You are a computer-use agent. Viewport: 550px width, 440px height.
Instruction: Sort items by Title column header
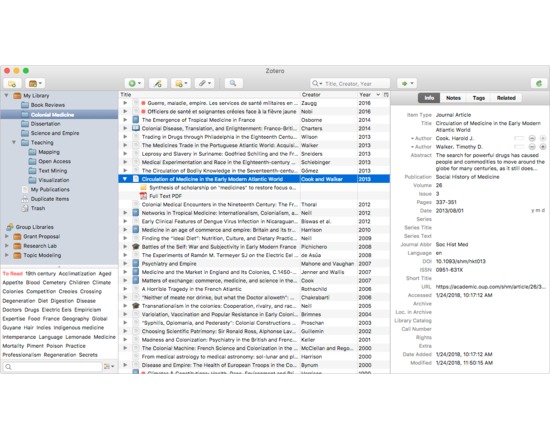pos(209,95)
